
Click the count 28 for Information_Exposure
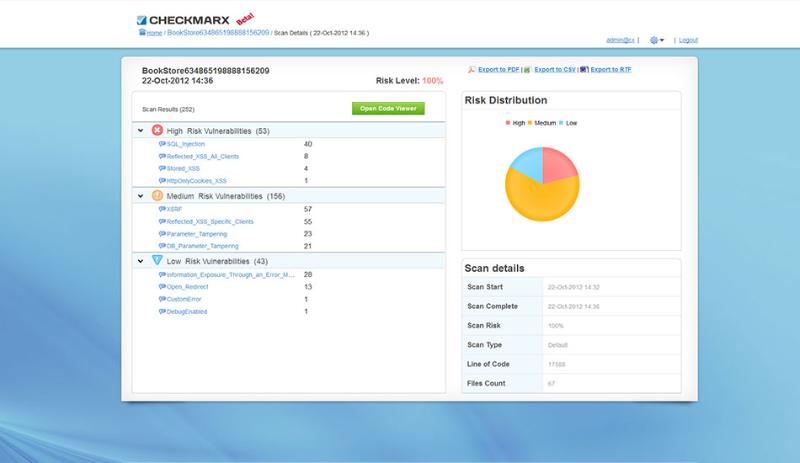tap(308, 275)
